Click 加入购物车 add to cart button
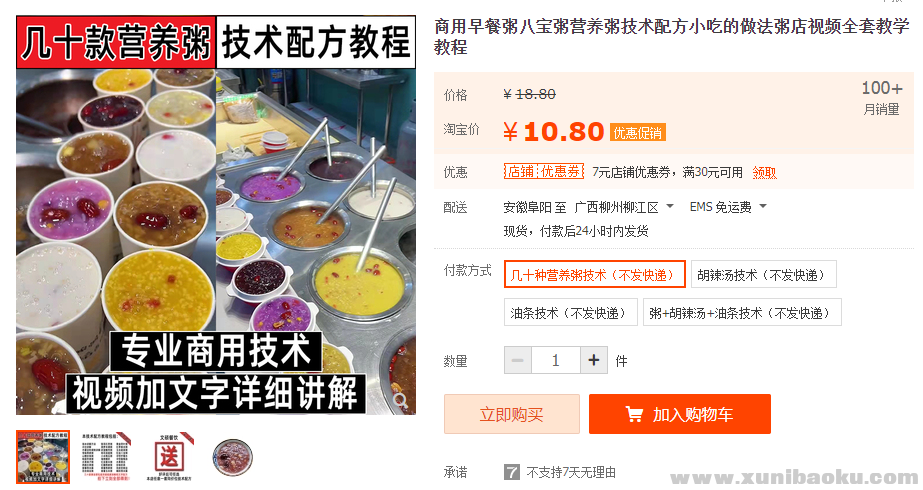The image size is (923, 490). 680,414
